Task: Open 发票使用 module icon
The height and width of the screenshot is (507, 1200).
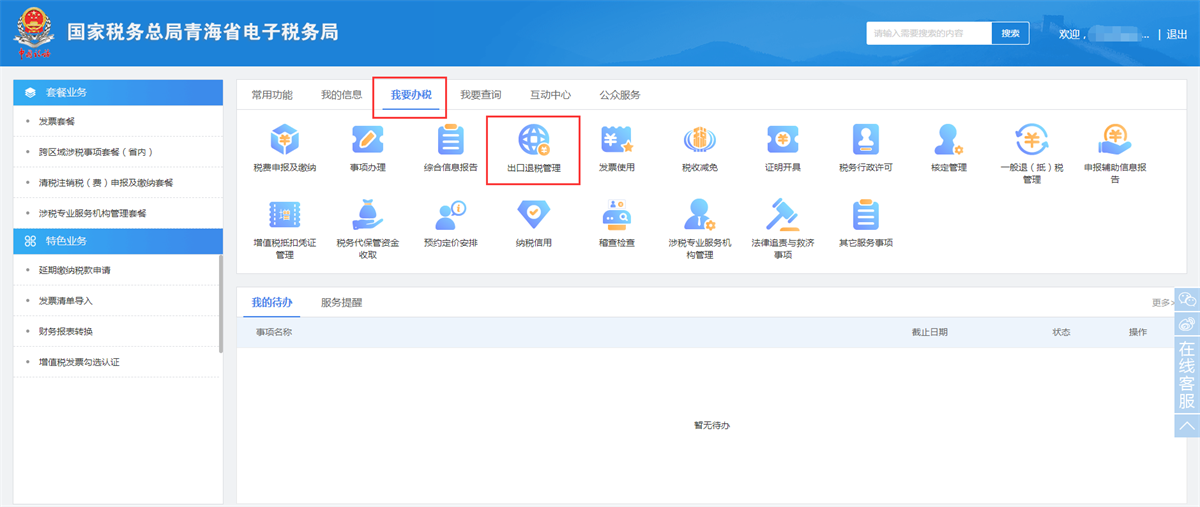Action: [616, 141]
